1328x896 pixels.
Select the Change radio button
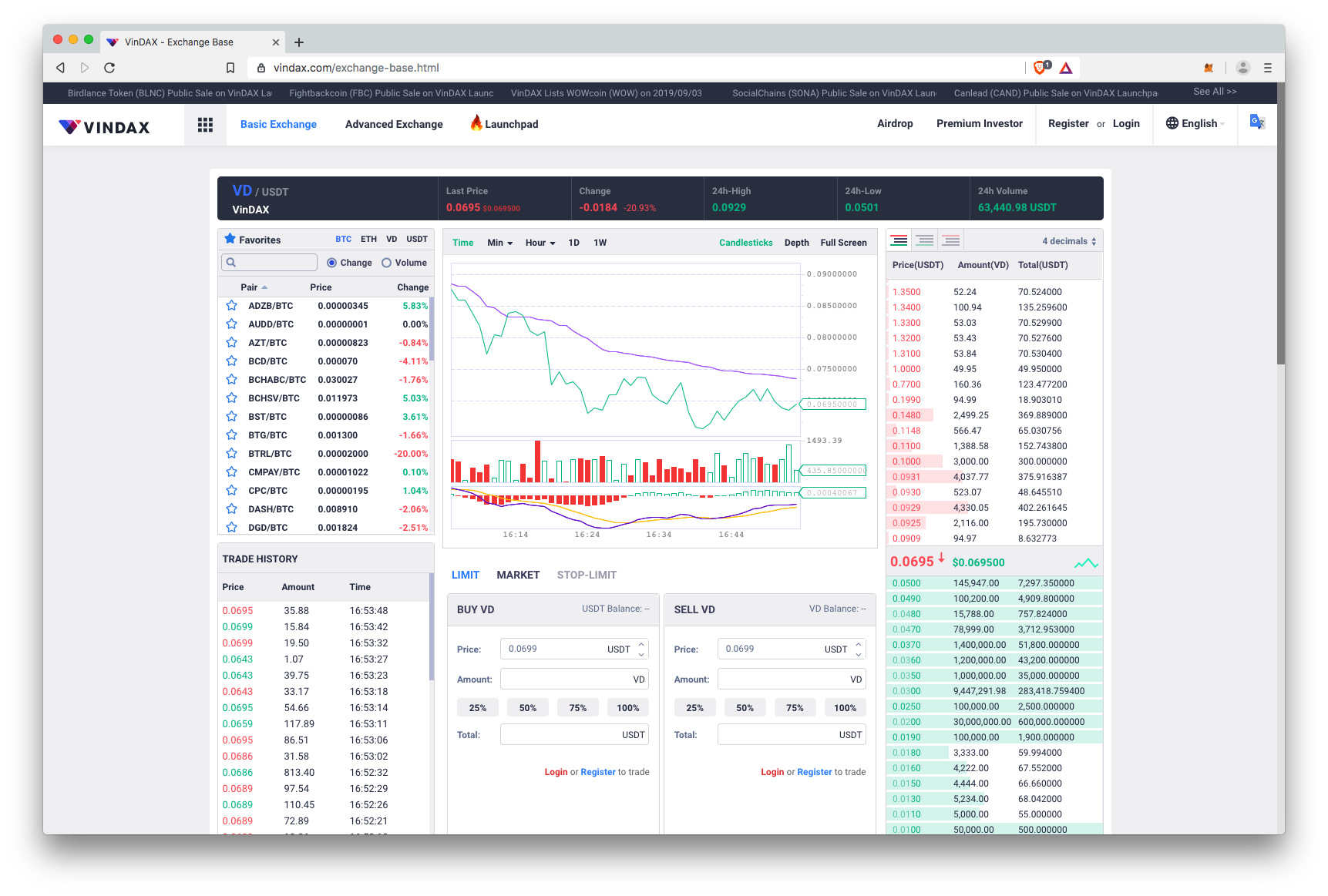click(x=332, y=263)
